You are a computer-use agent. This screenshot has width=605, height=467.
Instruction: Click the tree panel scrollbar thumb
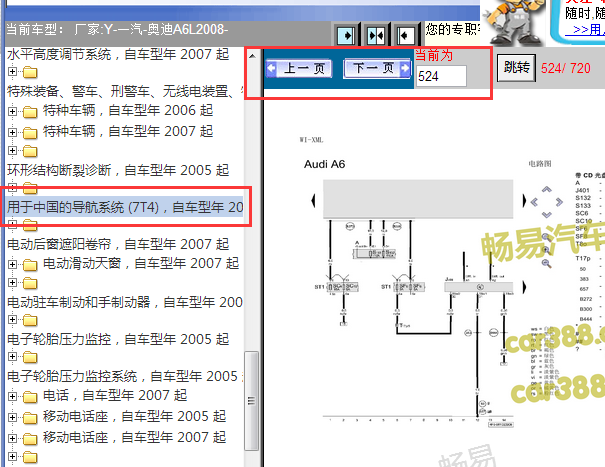[x=252, y=401]
